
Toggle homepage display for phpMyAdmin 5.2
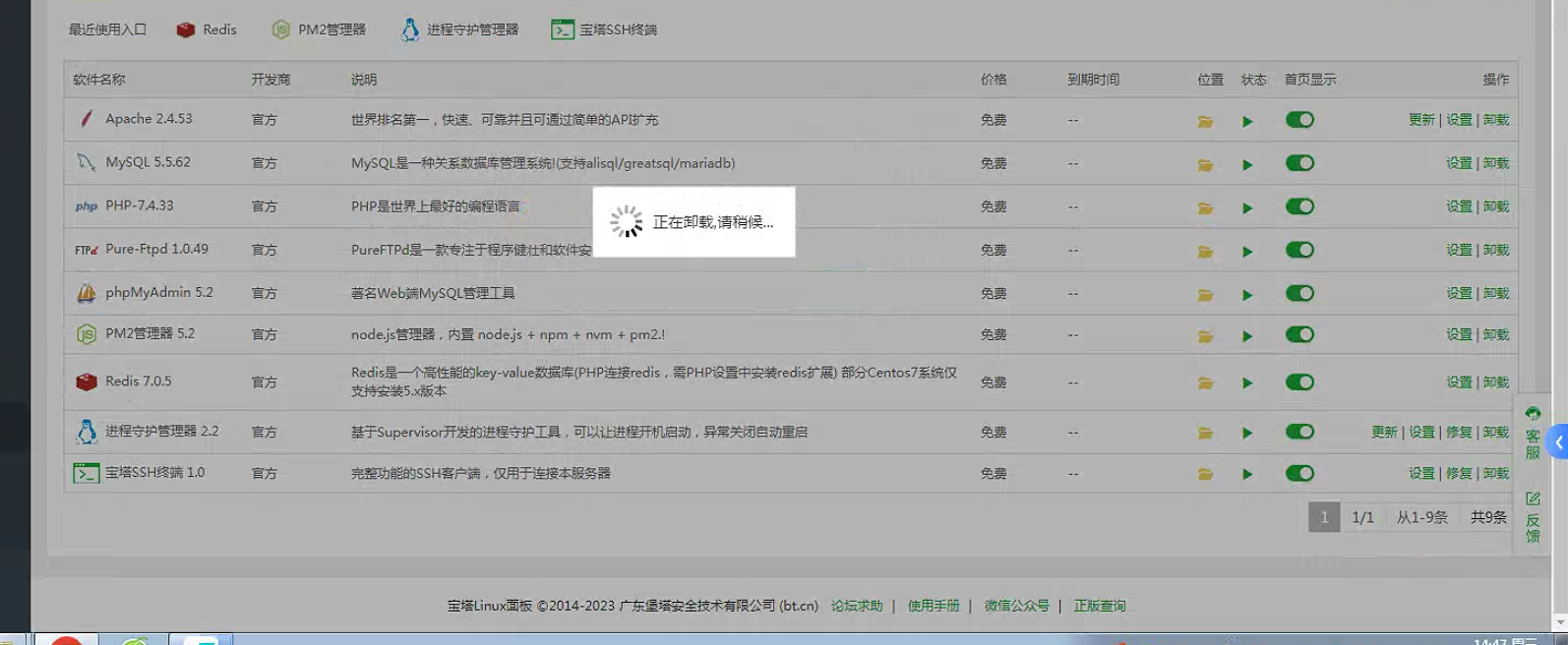point(1299,293)
